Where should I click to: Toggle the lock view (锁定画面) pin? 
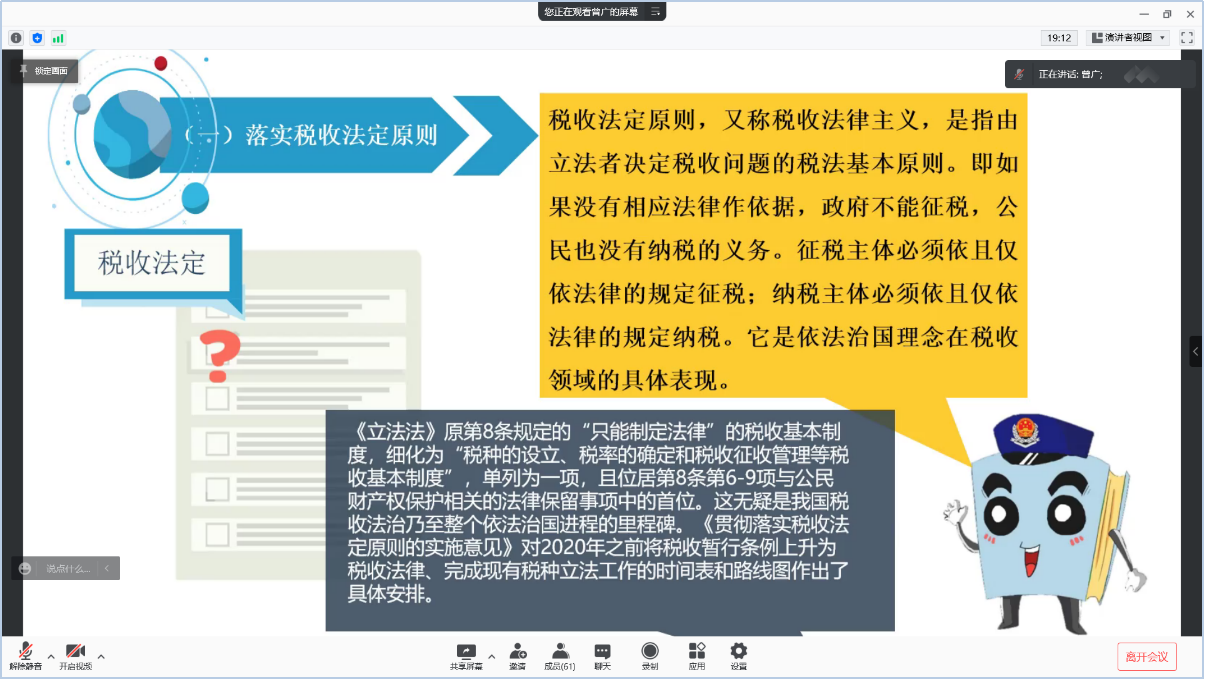(44, 71)
